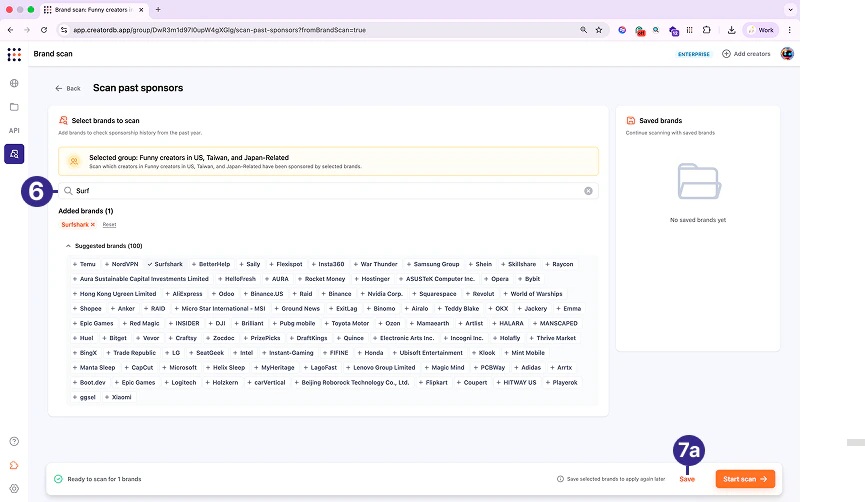Image resolution: width=865 pixels, height=502 pixels.
Task: Open a new browser tab
Action: tap(158, 9)
